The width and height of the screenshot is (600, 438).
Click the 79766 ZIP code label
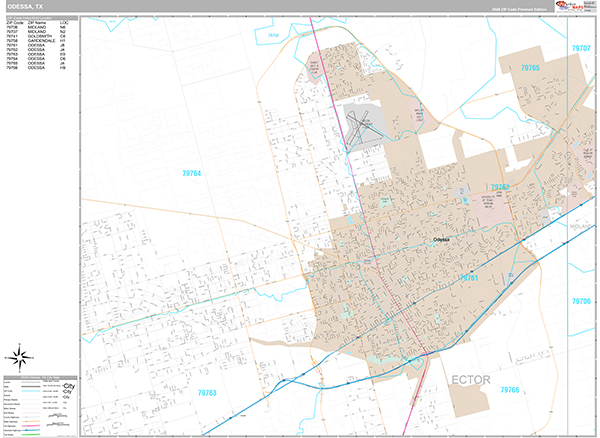pyautogui.click(x=510, y=390)
